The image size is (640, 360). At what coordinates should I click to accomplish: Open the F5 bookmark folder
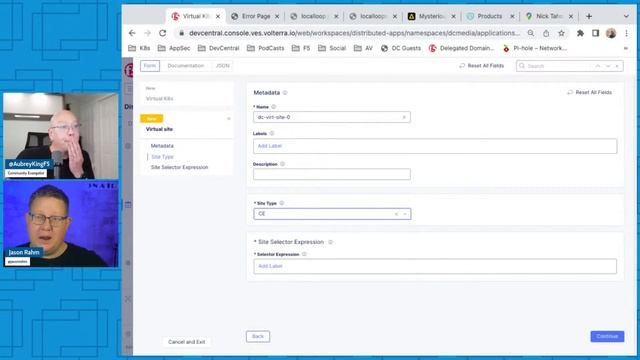click(x=301, y=48)
